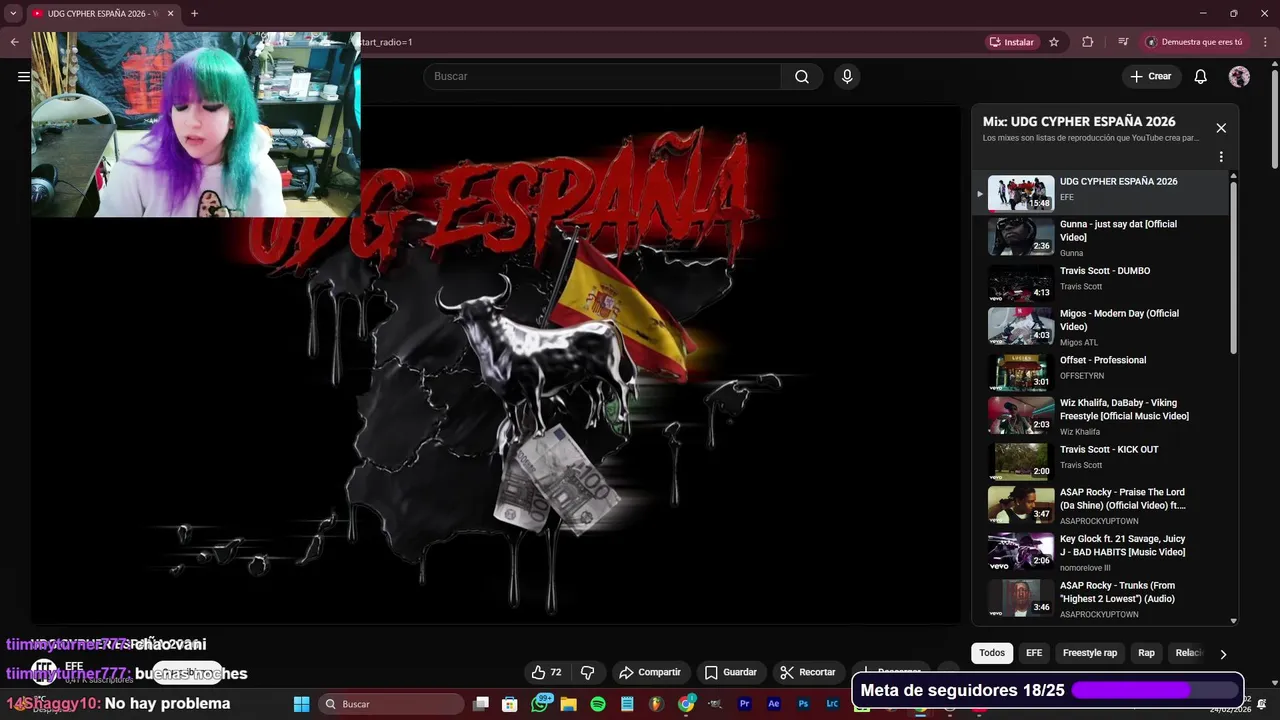This screenshot has width=1280, height=720.
Task: Open the browser media controls icon
Action: coord(1123,42)
